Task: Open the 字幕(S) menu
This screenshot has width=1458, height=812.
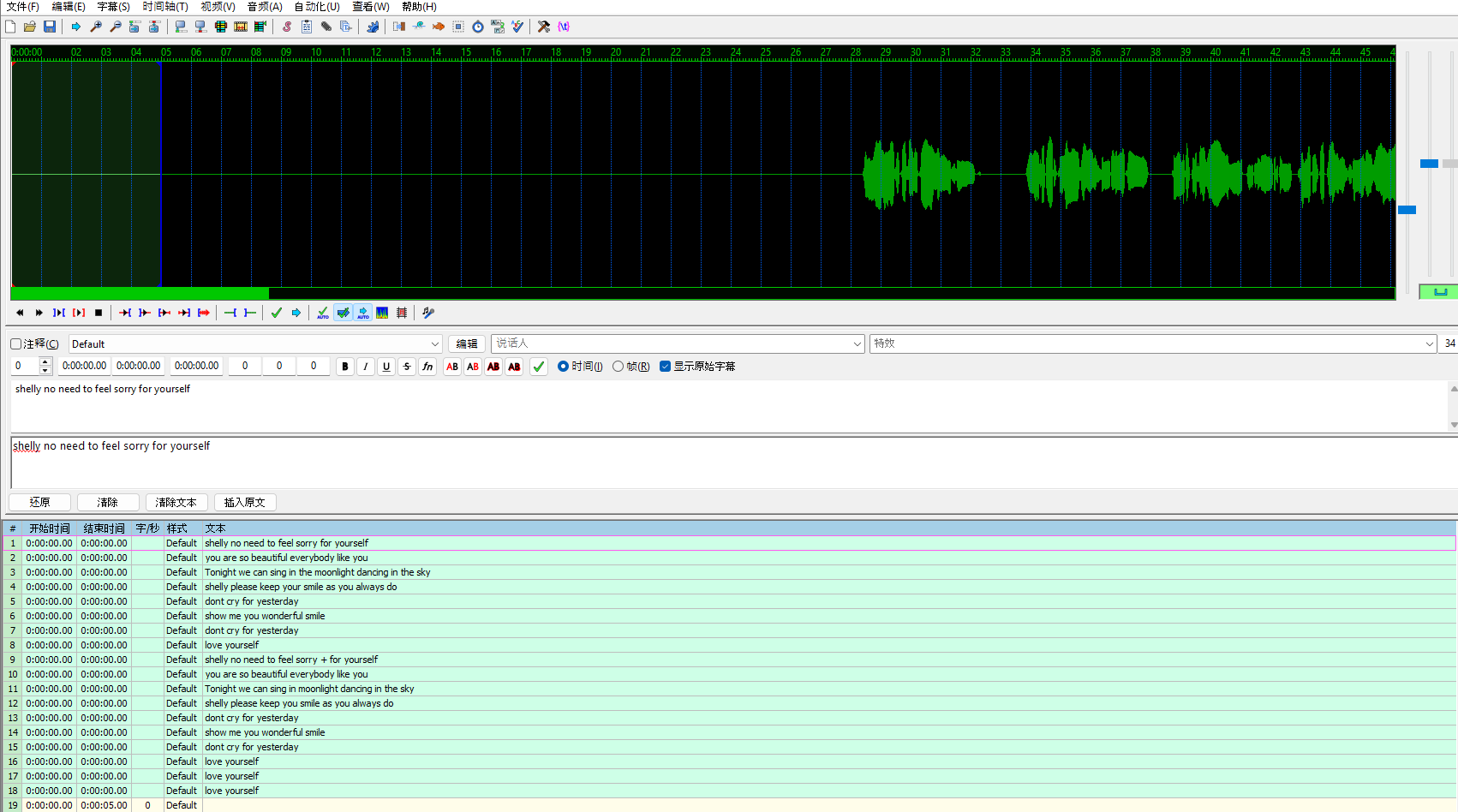Action: click(113, 7)
